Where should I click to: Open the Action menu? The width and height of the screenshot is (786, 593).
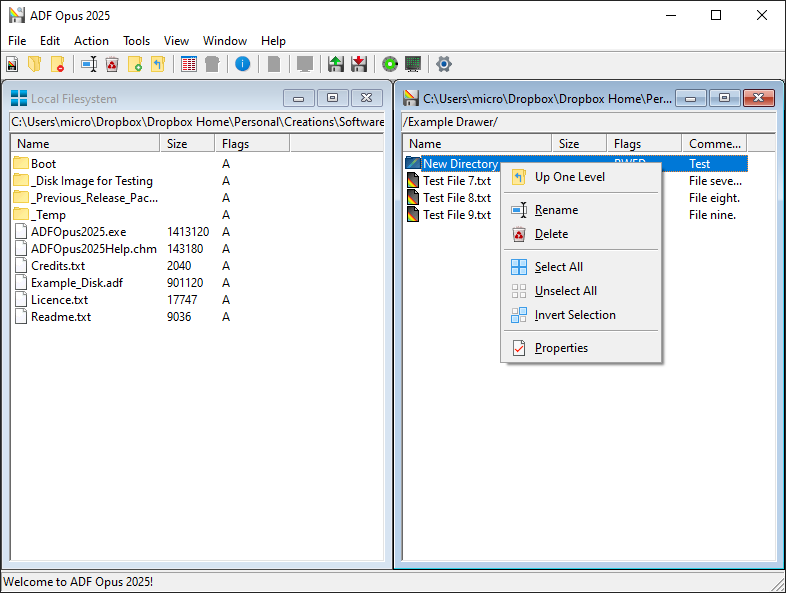click(91, 41)
